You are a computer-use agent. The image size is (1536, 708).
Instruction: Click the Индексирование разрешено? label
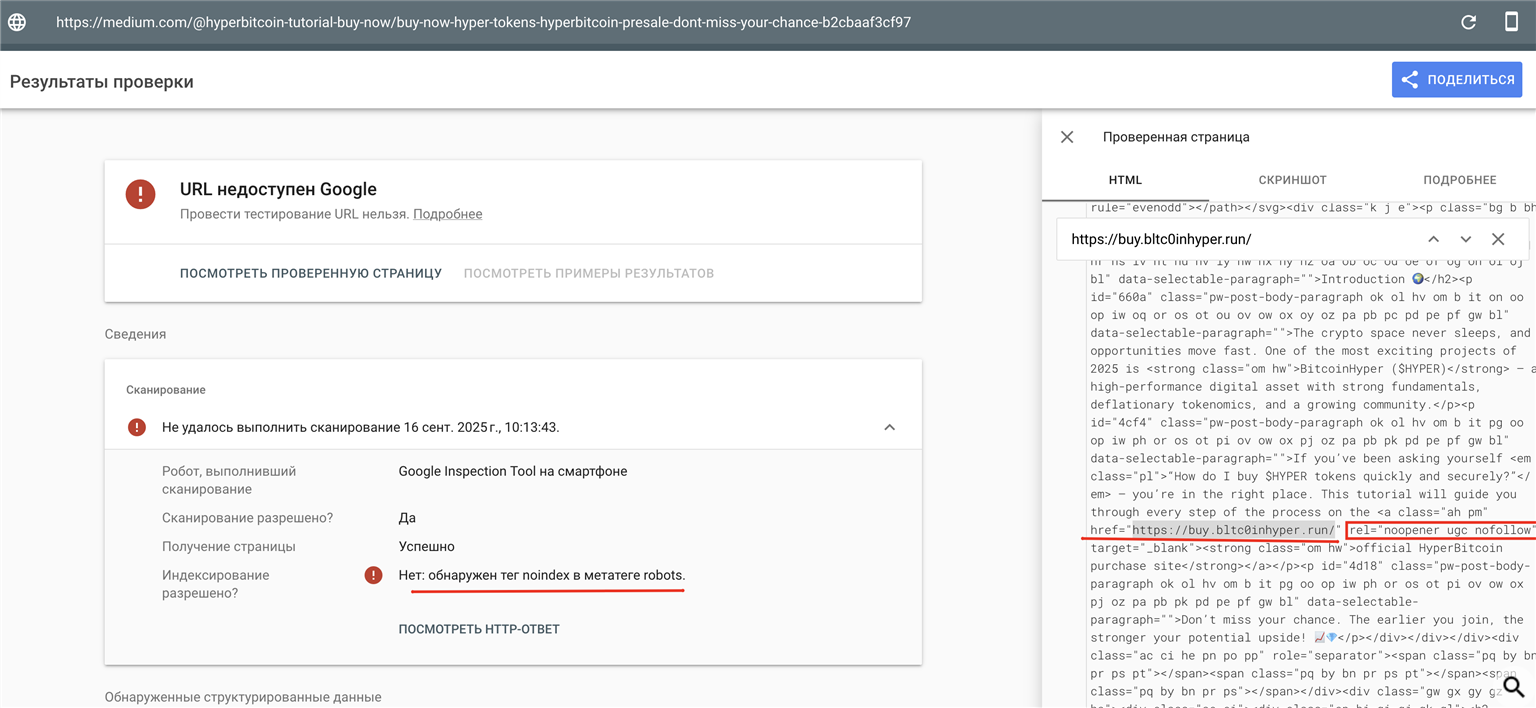click(216, 584)
